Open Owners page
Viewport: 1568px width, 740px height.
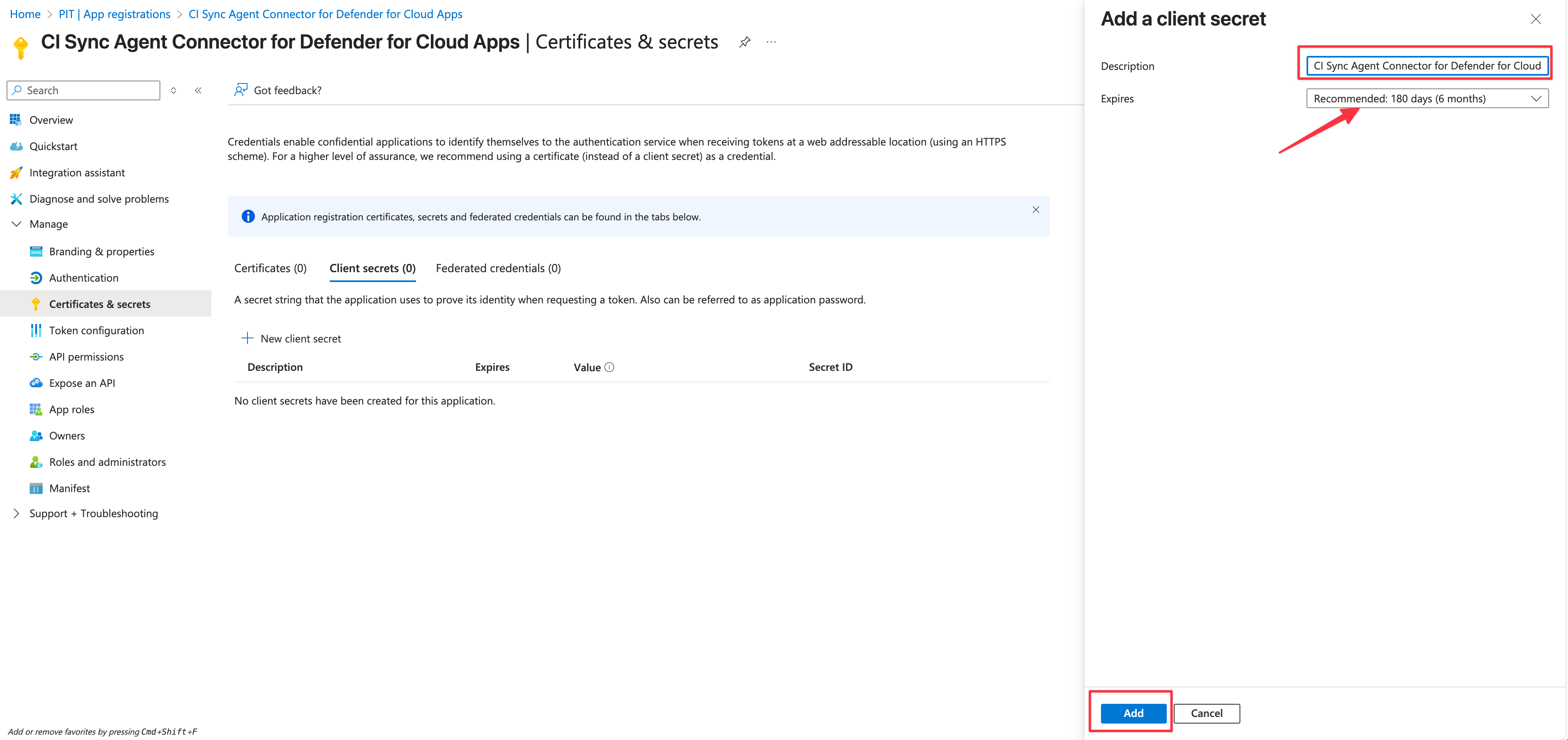click(x=67, y=436)
